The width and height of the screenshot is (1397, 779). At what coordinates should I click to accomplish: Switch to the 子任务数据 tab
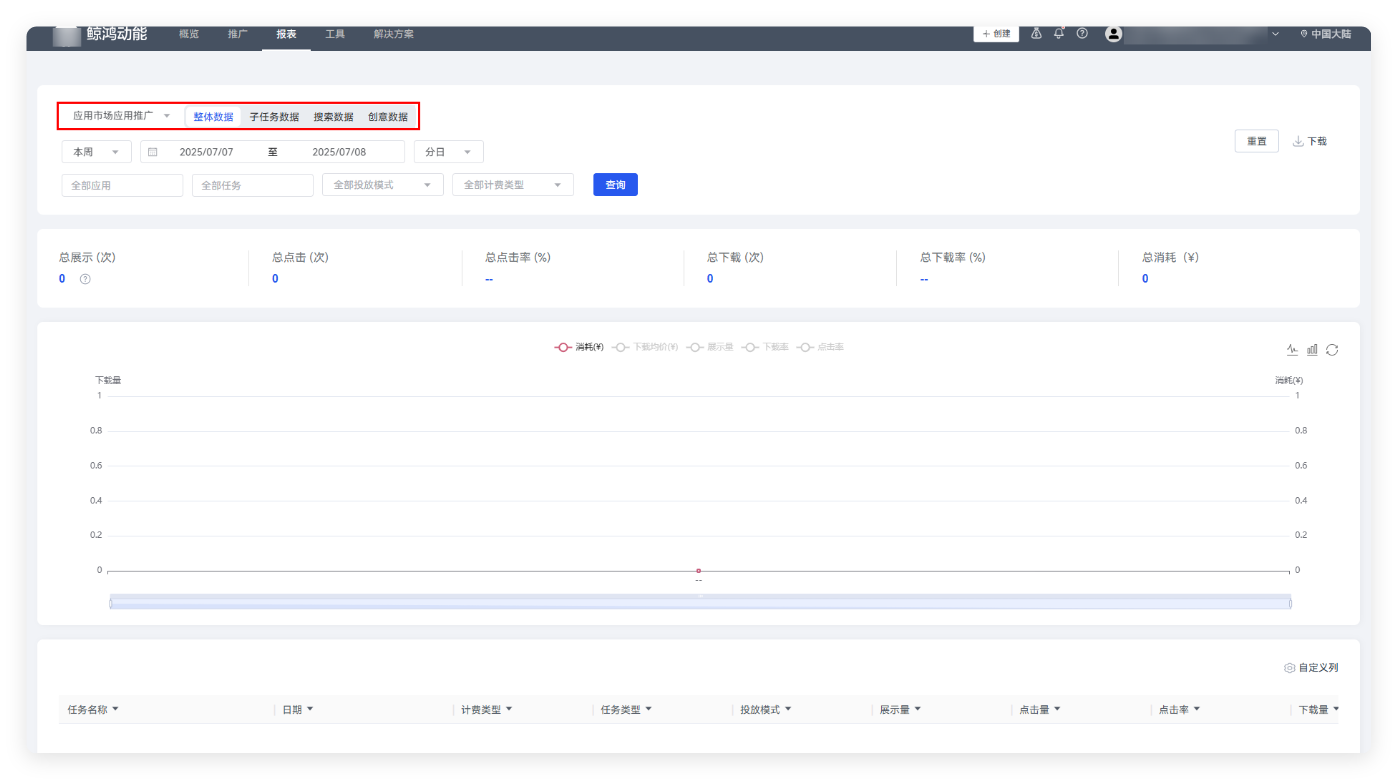[x=274, y=117]
